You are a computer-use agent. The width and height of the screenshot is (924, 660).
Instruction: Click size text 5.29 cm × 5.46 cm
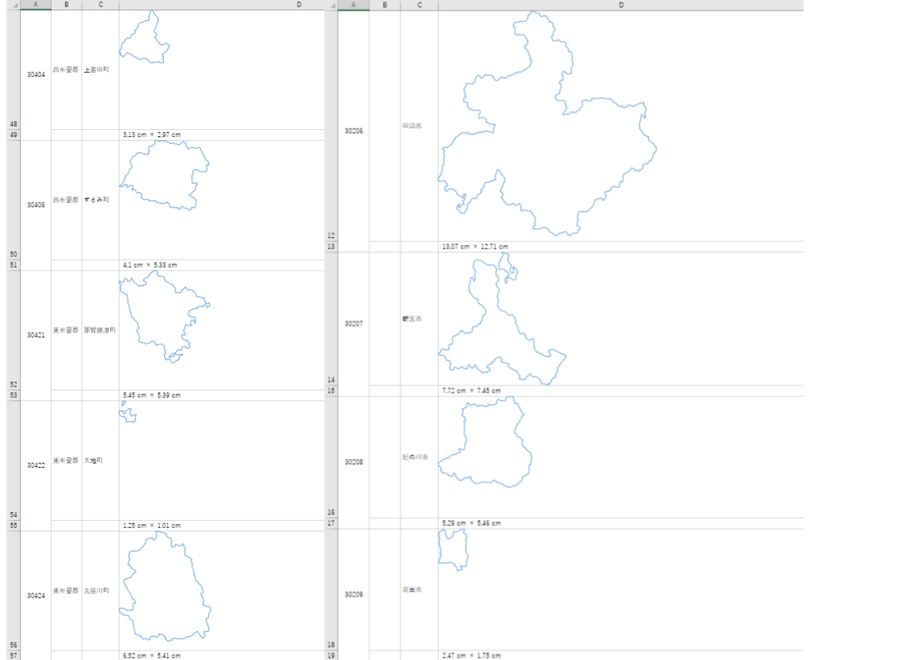click(471, 523)
